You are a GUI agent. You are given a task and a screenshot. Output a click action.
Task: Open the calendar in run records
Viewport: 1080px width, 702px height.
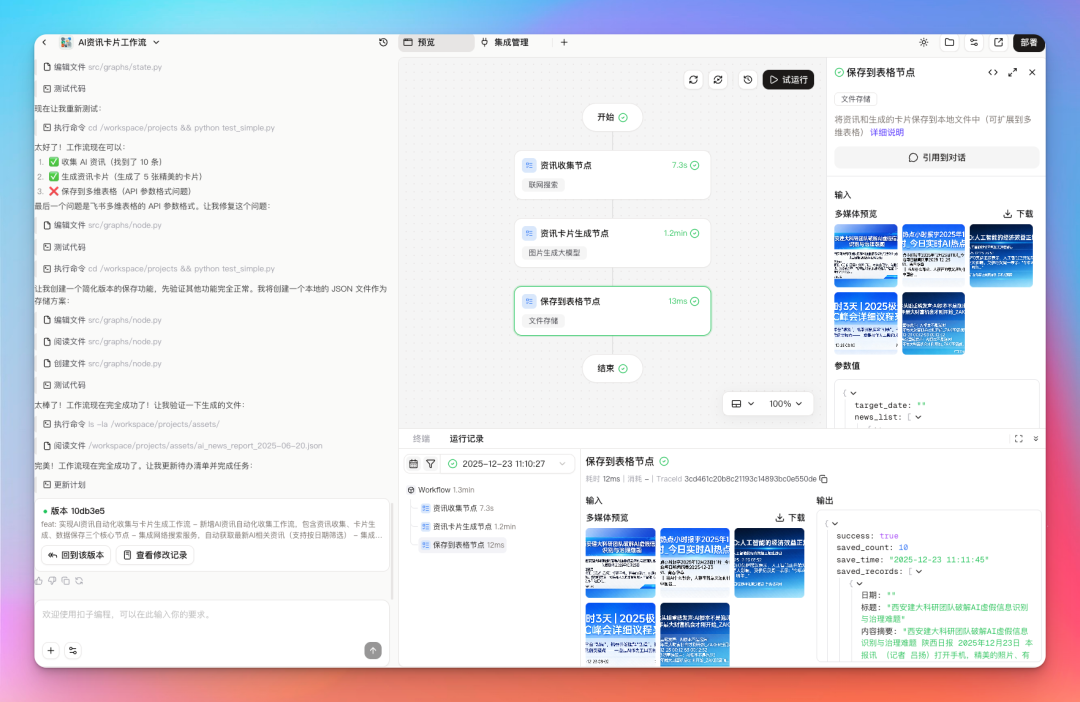pos(413,464)
